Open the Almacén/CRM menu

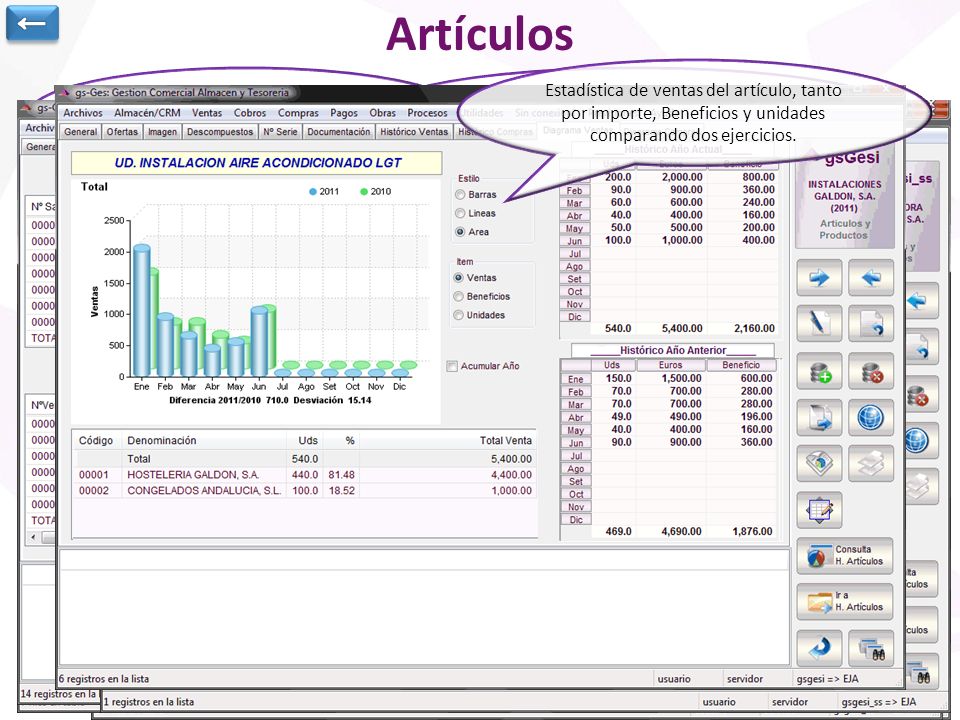[147, 113]
